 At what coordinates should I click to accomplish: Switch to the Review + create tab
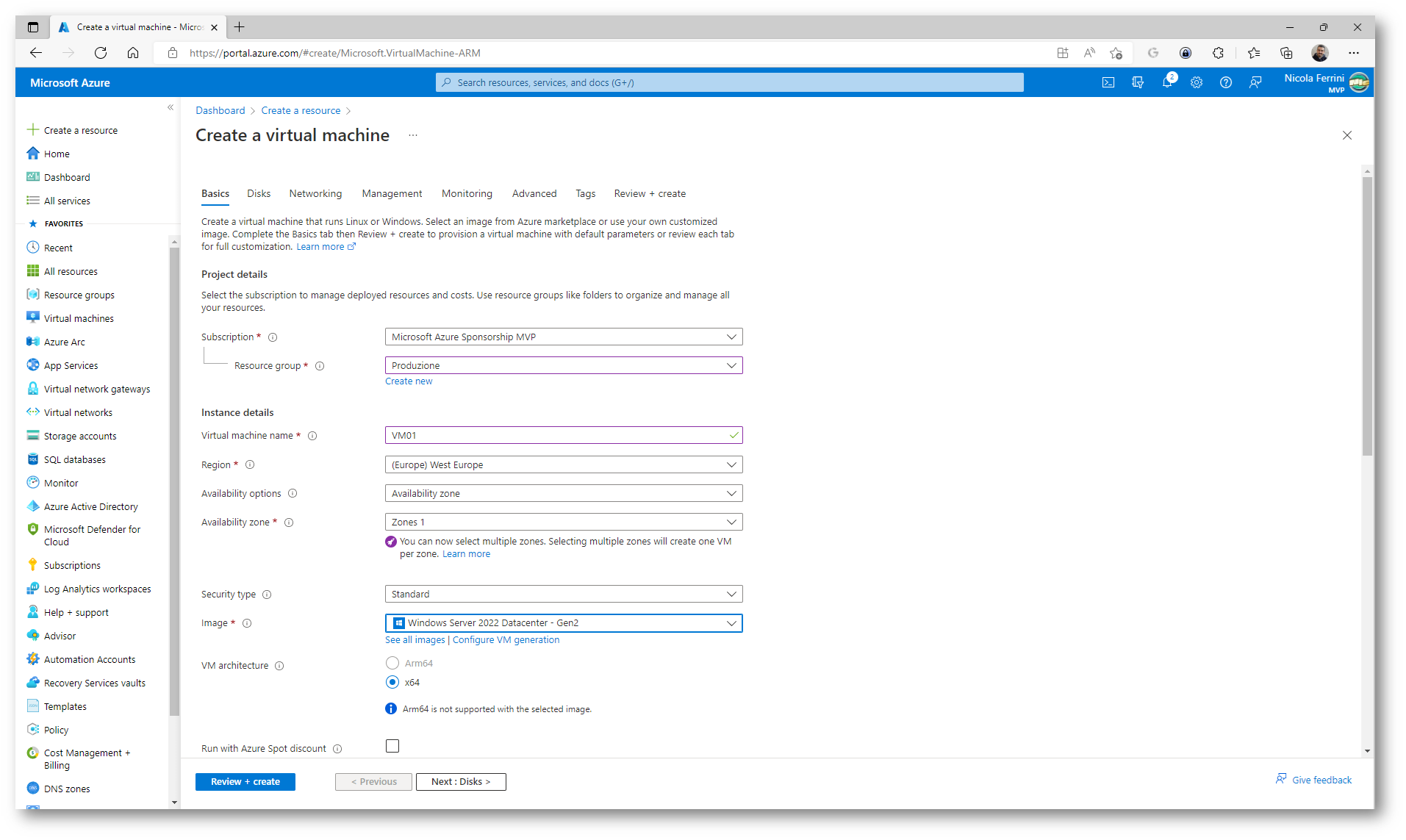click(x=650, y=193)
